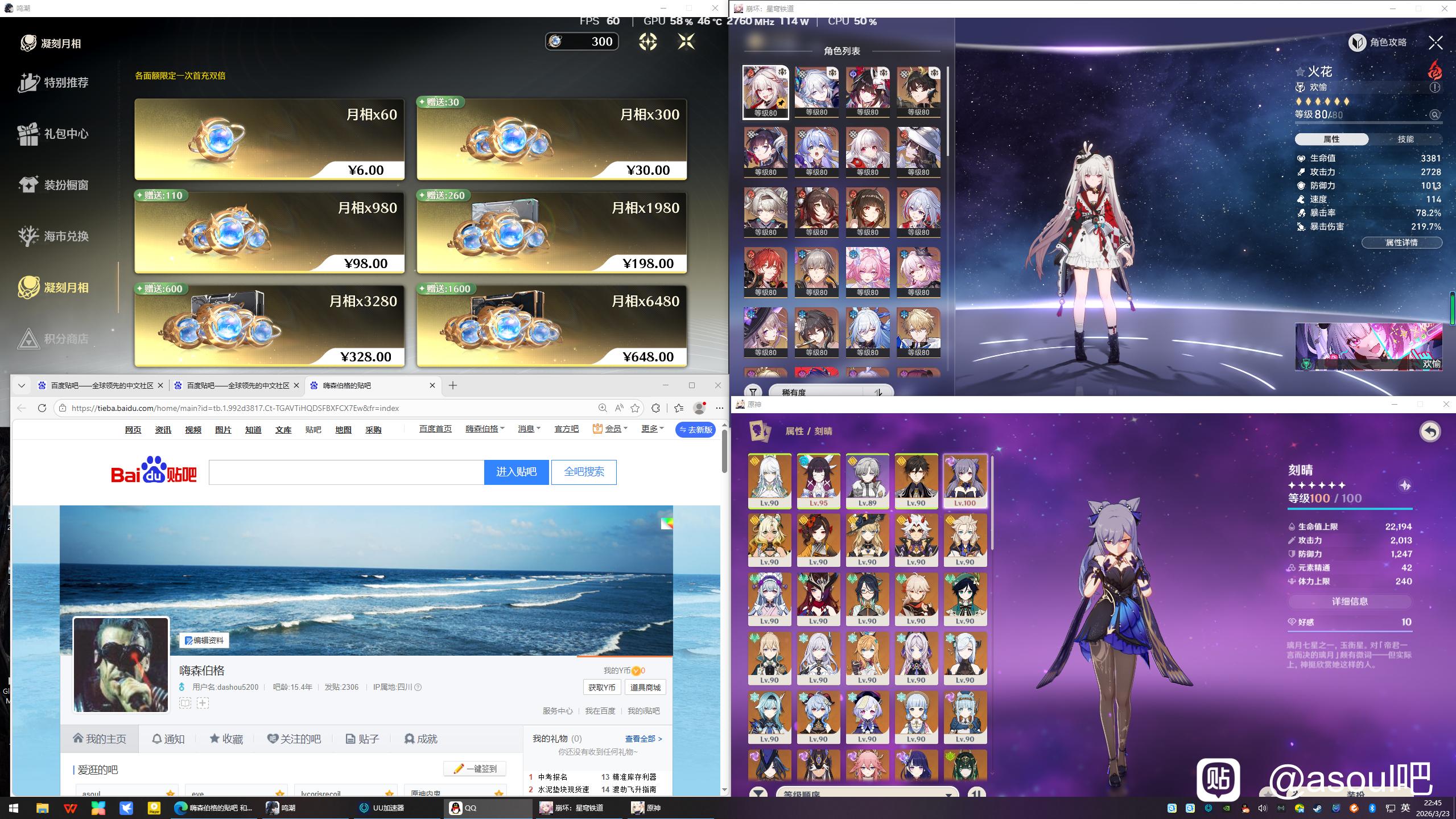Click 编辑资料 edit profile icon button
The image size is (1456, 819).
tap(205, 640)
